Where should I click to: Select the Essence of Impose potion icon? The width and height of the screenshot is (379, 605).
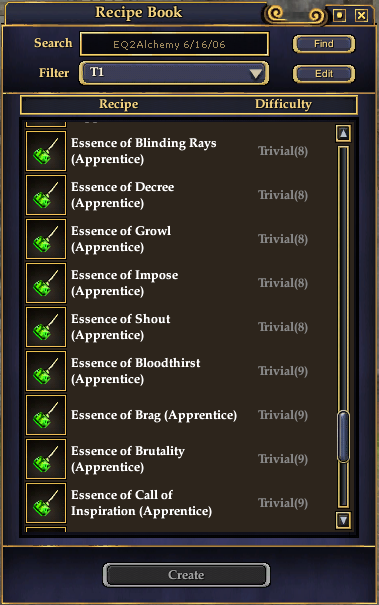[x=46, y=283]
